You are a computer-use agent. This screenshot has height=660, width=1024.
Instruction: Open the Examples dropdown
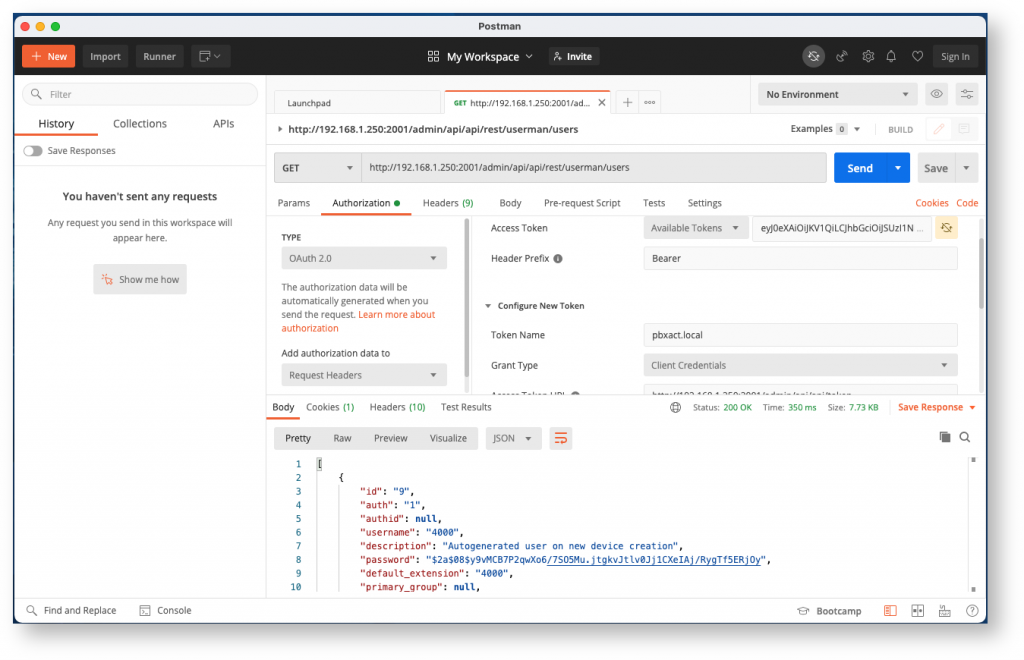(825, 129)
